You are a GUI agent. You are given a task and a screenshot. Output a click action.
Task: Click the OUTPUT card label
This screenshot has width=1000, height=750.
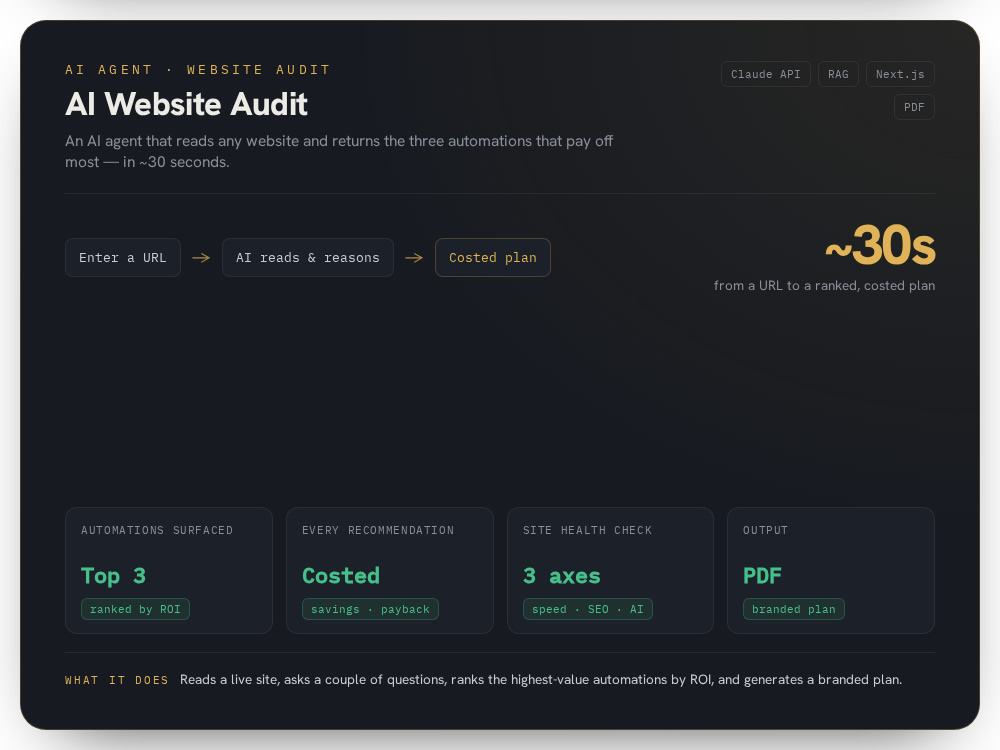click(765, 530)
